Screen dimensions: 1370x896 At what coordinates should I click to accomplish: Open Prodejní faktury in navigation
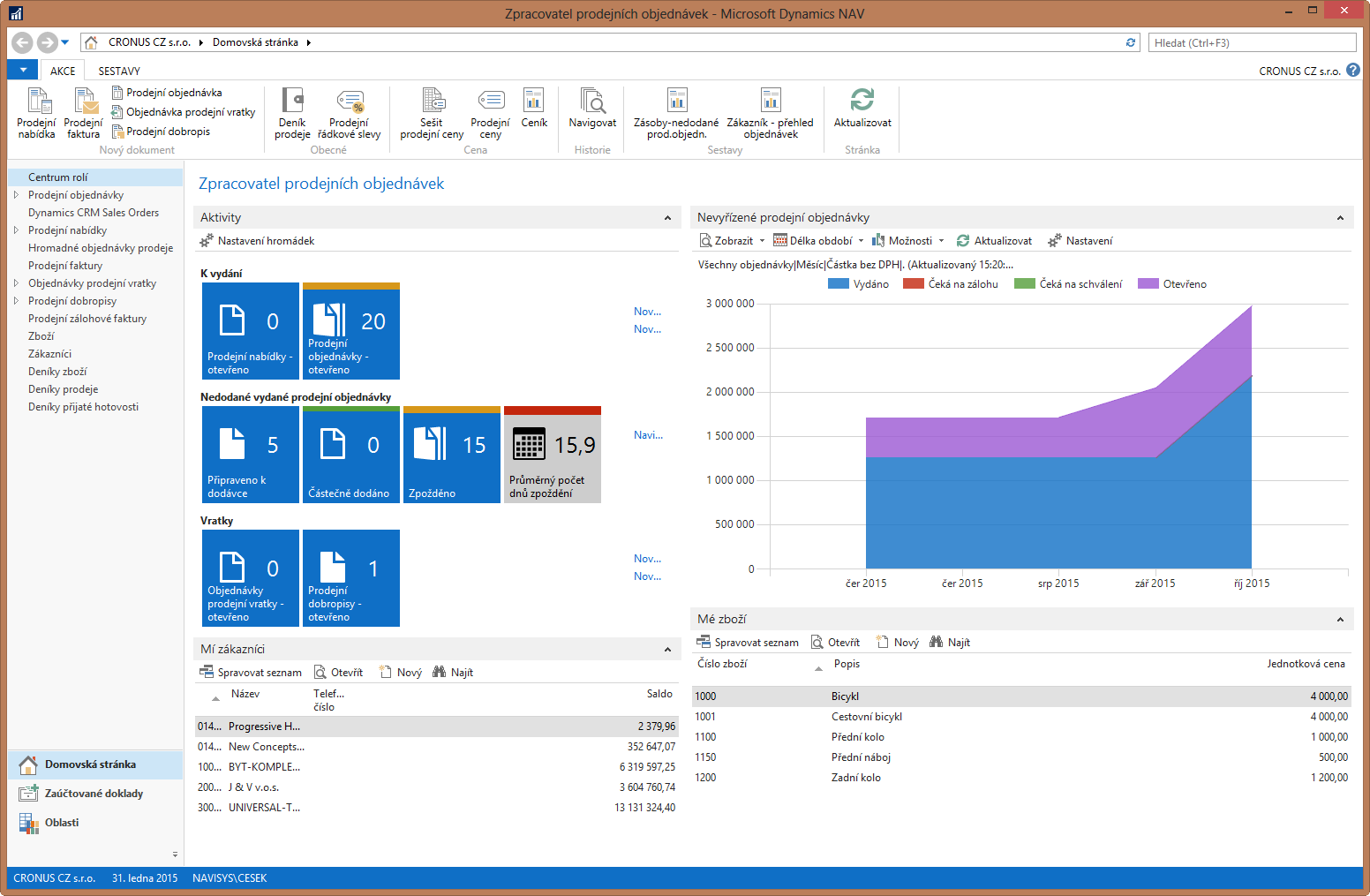pyautogui.click(x=65, y=266)
